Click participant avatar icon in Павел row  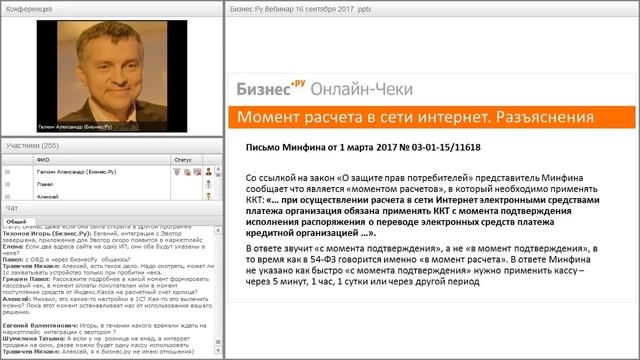coord(209,184)
